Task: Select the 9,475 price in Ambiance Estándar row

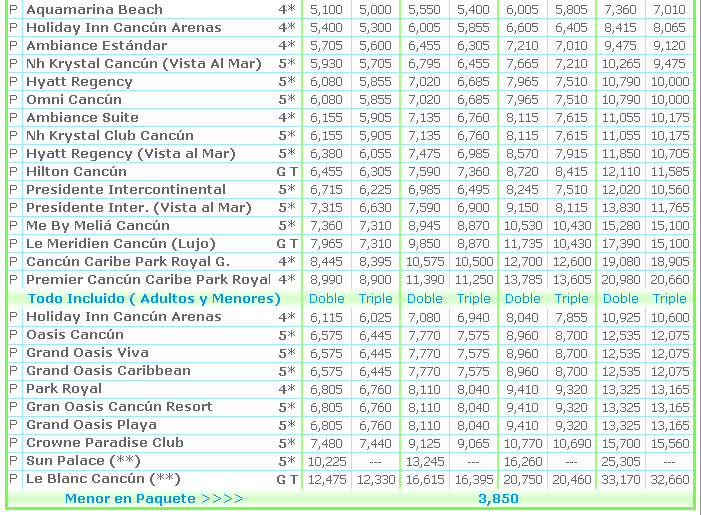Action: [x=621, y=46]
